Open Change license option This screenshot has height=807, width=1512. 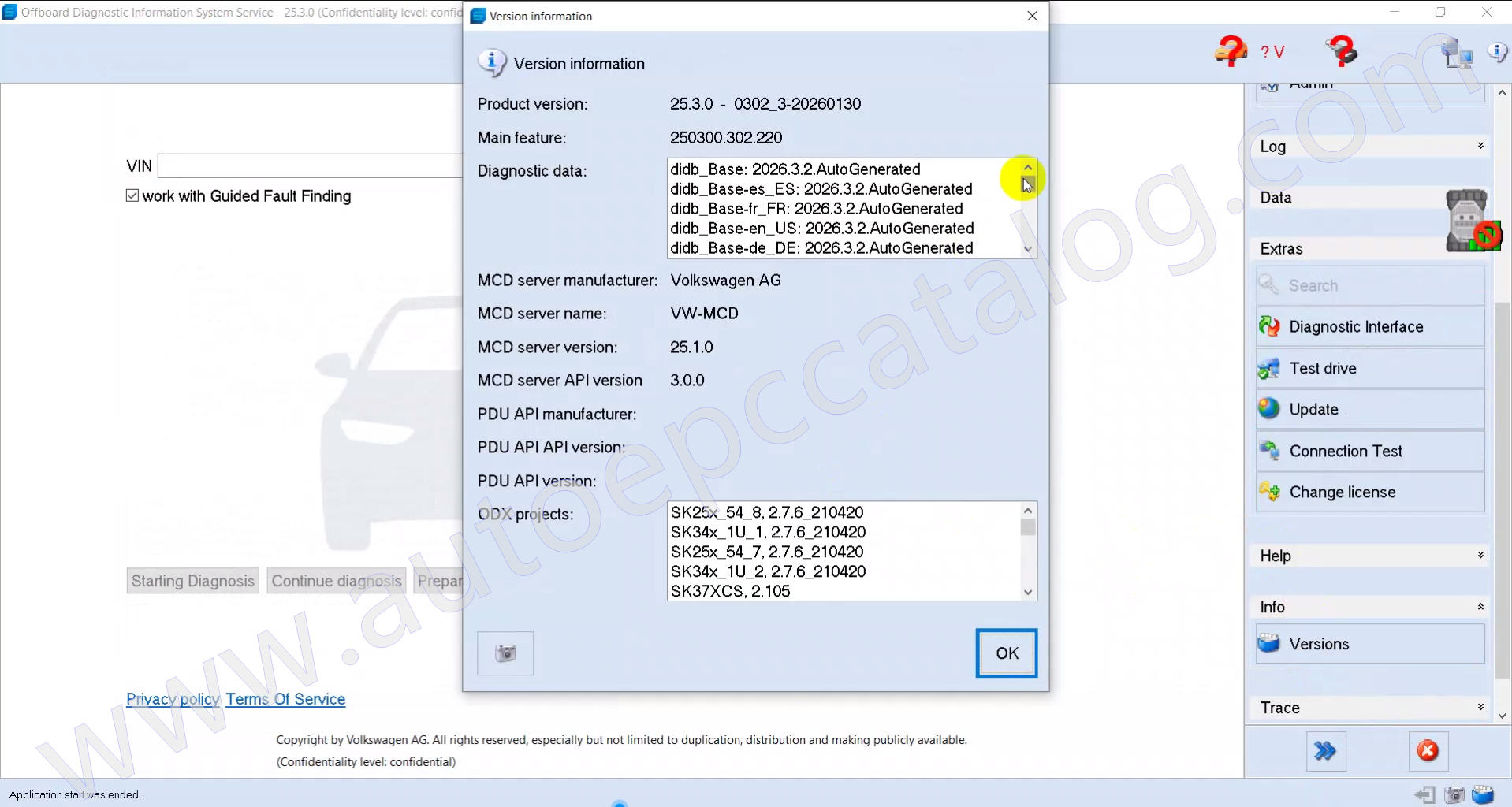coord(1369,492)
